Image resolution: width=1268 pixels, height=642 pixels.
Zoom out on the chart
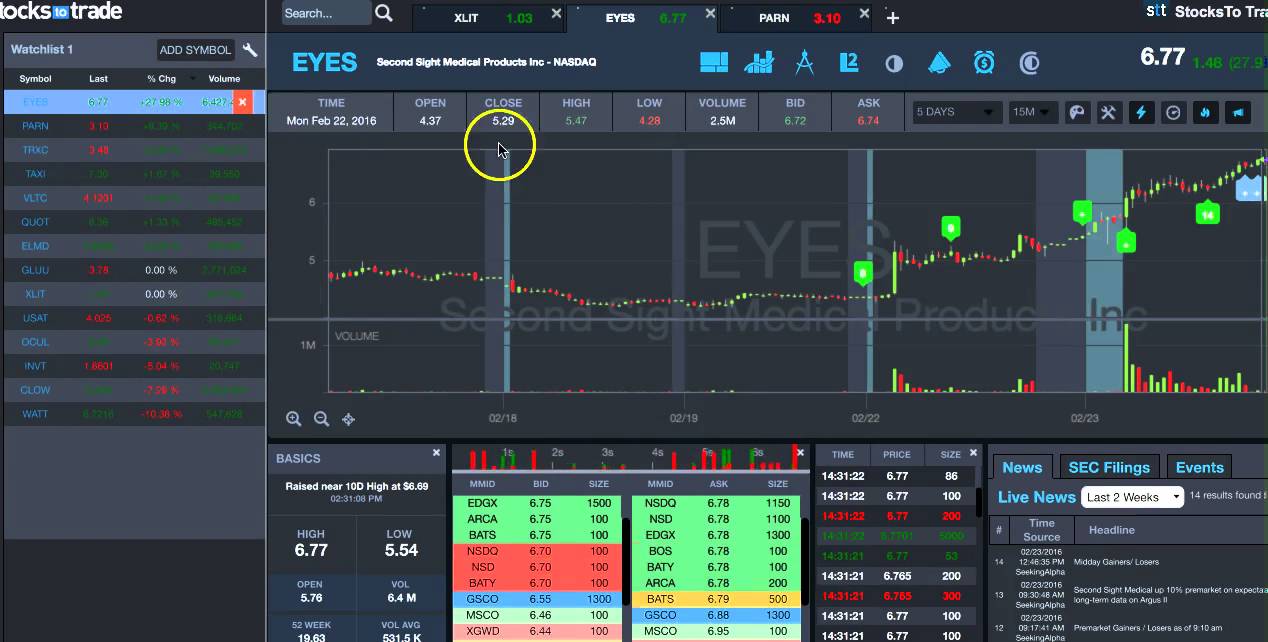(x=321, y=419)
